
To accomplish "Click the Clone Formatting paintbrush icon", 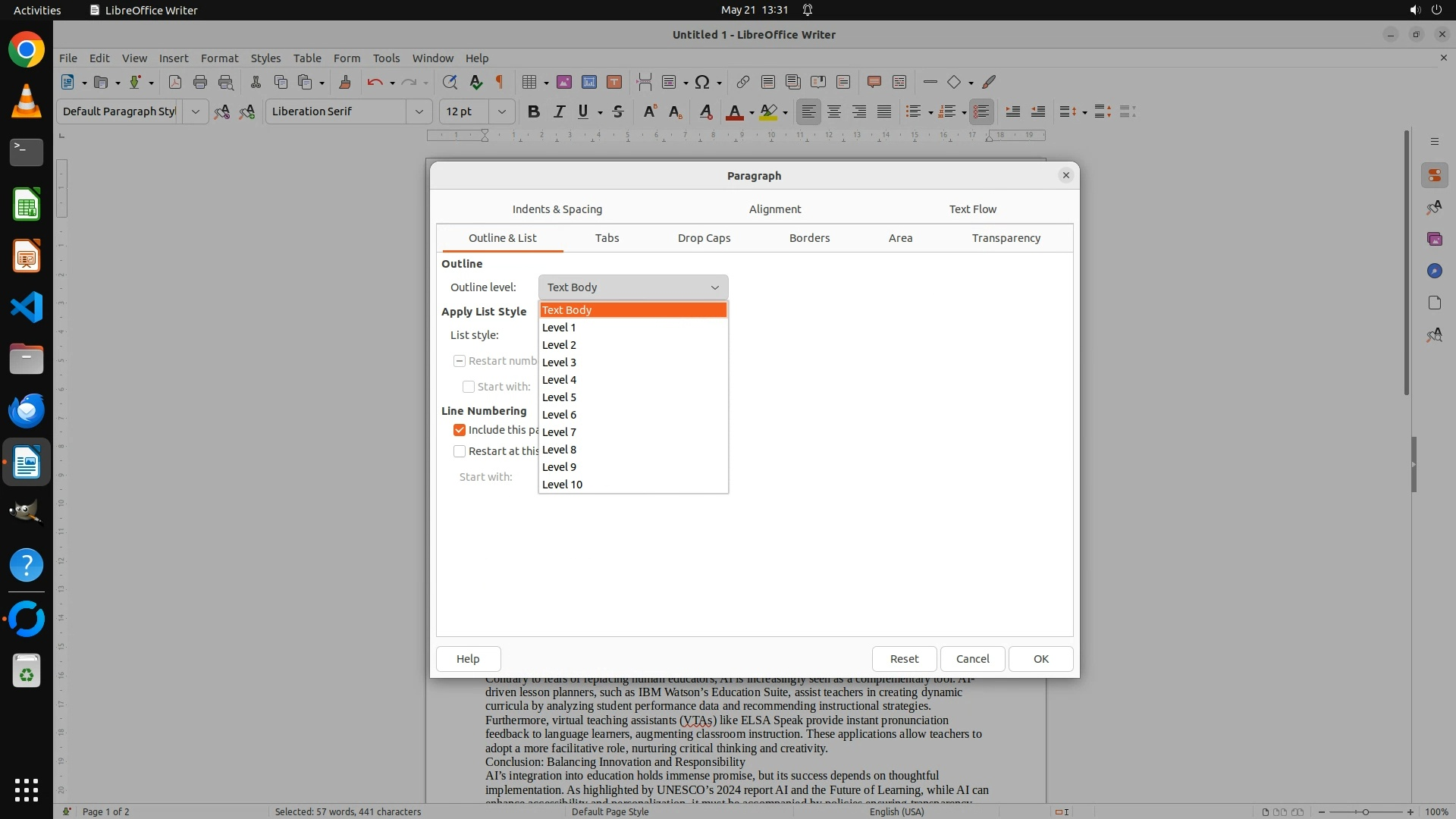I will coord(345,82).
